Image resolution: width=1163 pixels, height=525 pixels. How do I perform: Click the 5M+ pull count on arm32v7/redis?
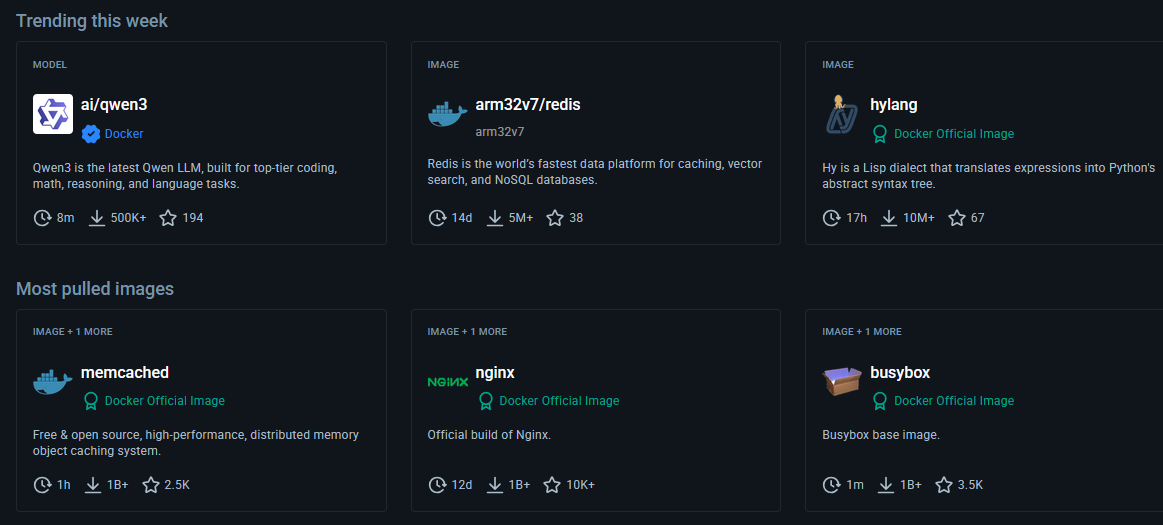[521, 218]
